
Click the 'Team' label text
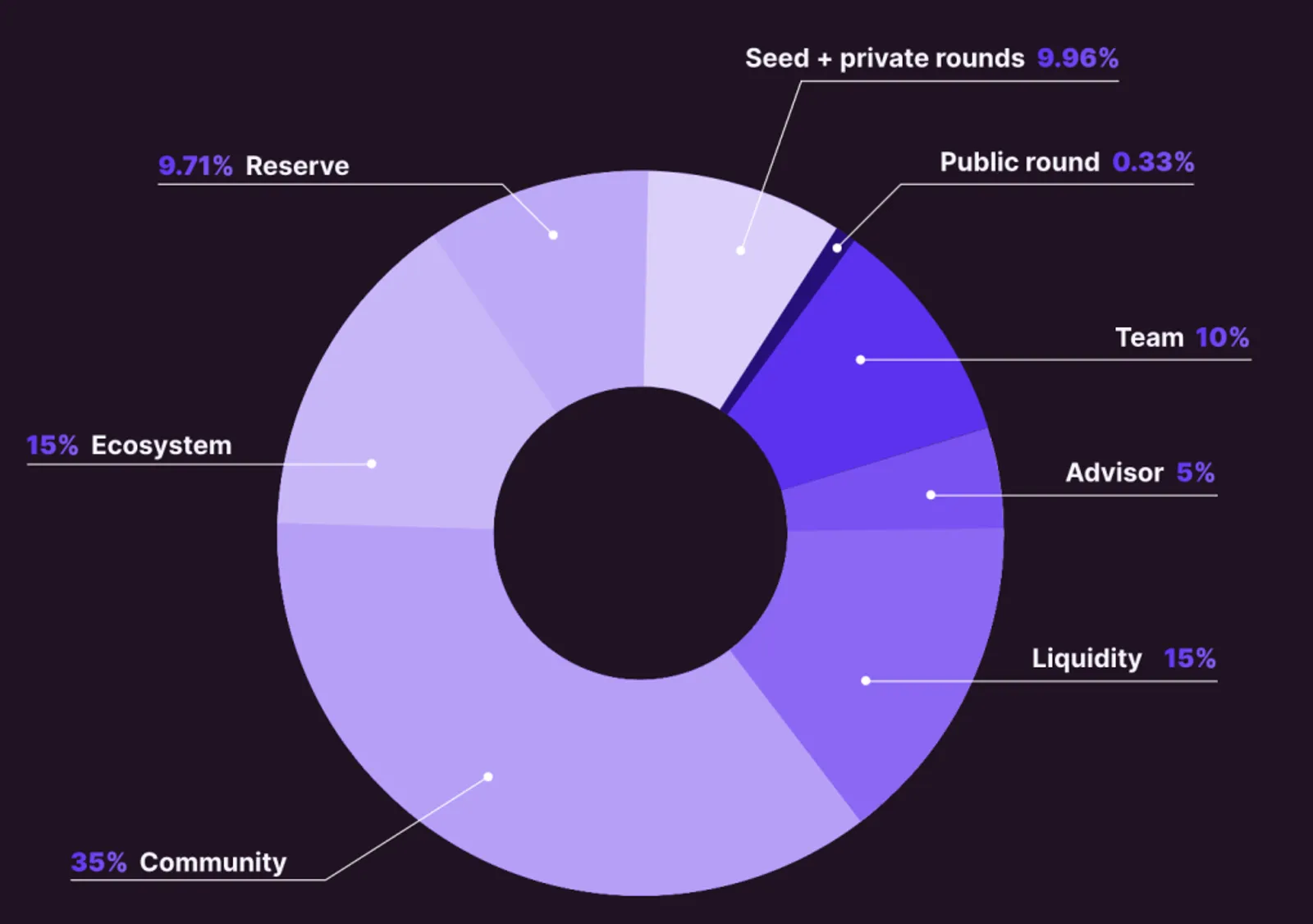pyautogui.click(x=1149, y=337)
